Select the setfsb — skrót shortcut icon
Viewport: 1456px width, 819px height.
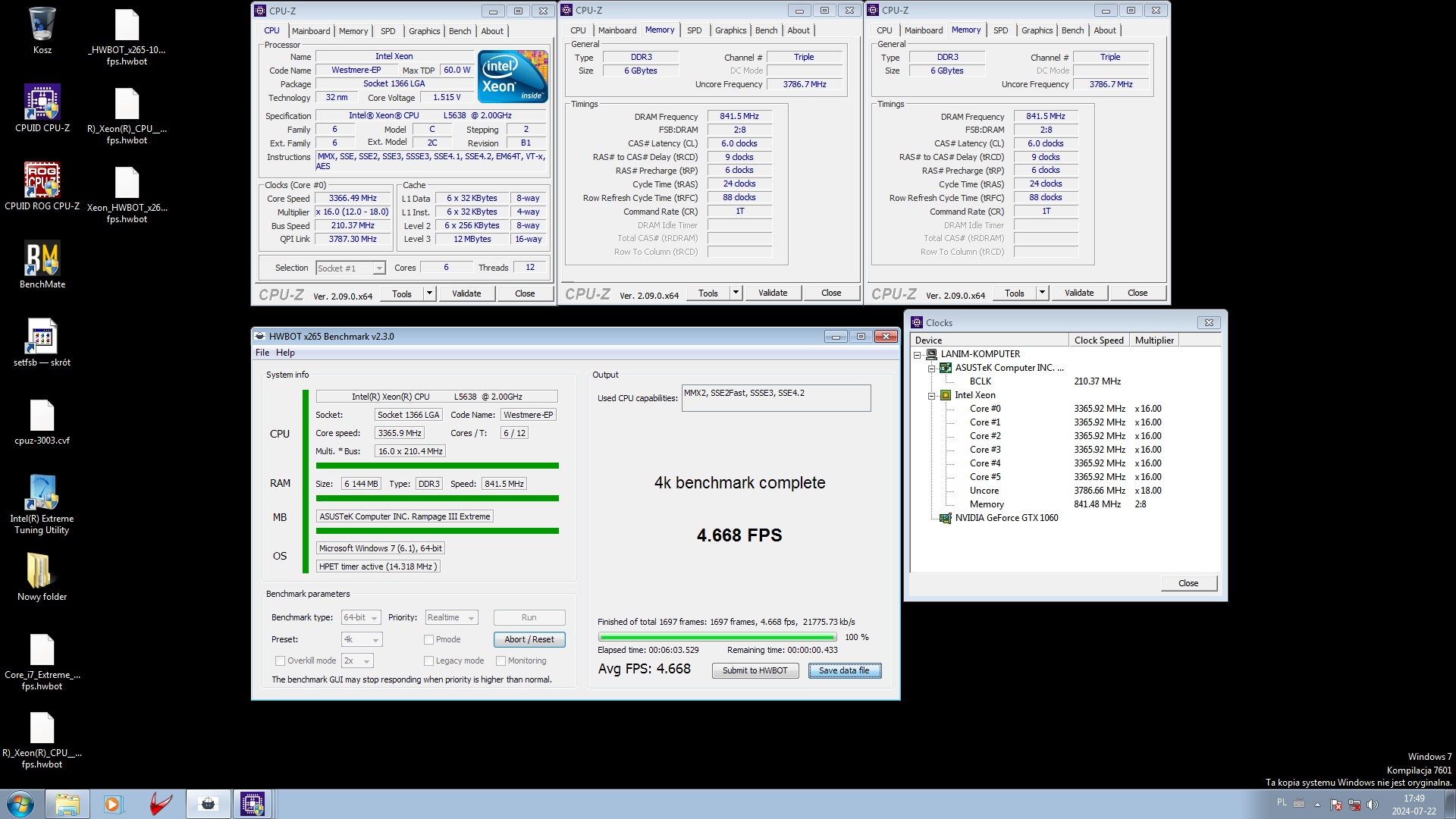[42, 342]
